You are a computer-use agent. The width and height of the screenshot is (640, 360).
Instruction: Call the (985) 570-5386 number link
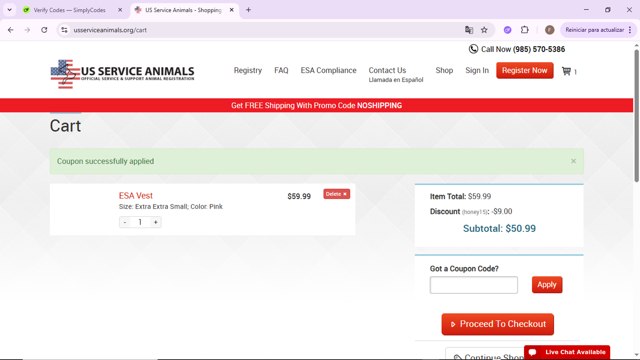[539, 49]
